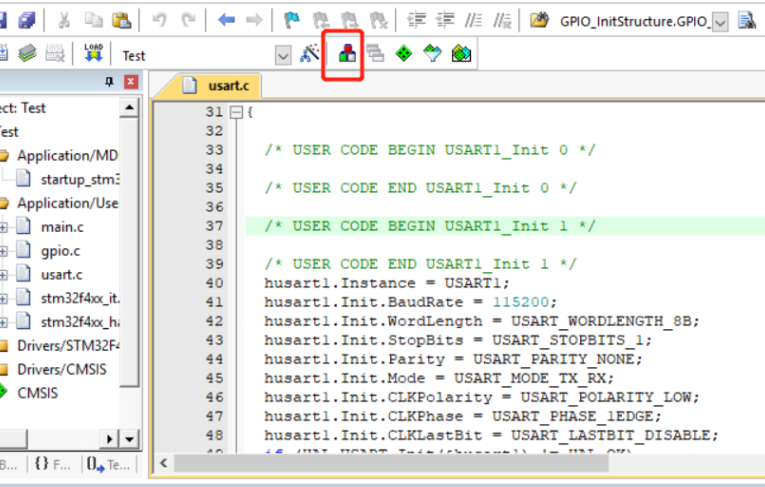Select the Drivers/STM32F4 folder
The height and width of the screenshot is (487, 765).
click(x=68, y=345)
